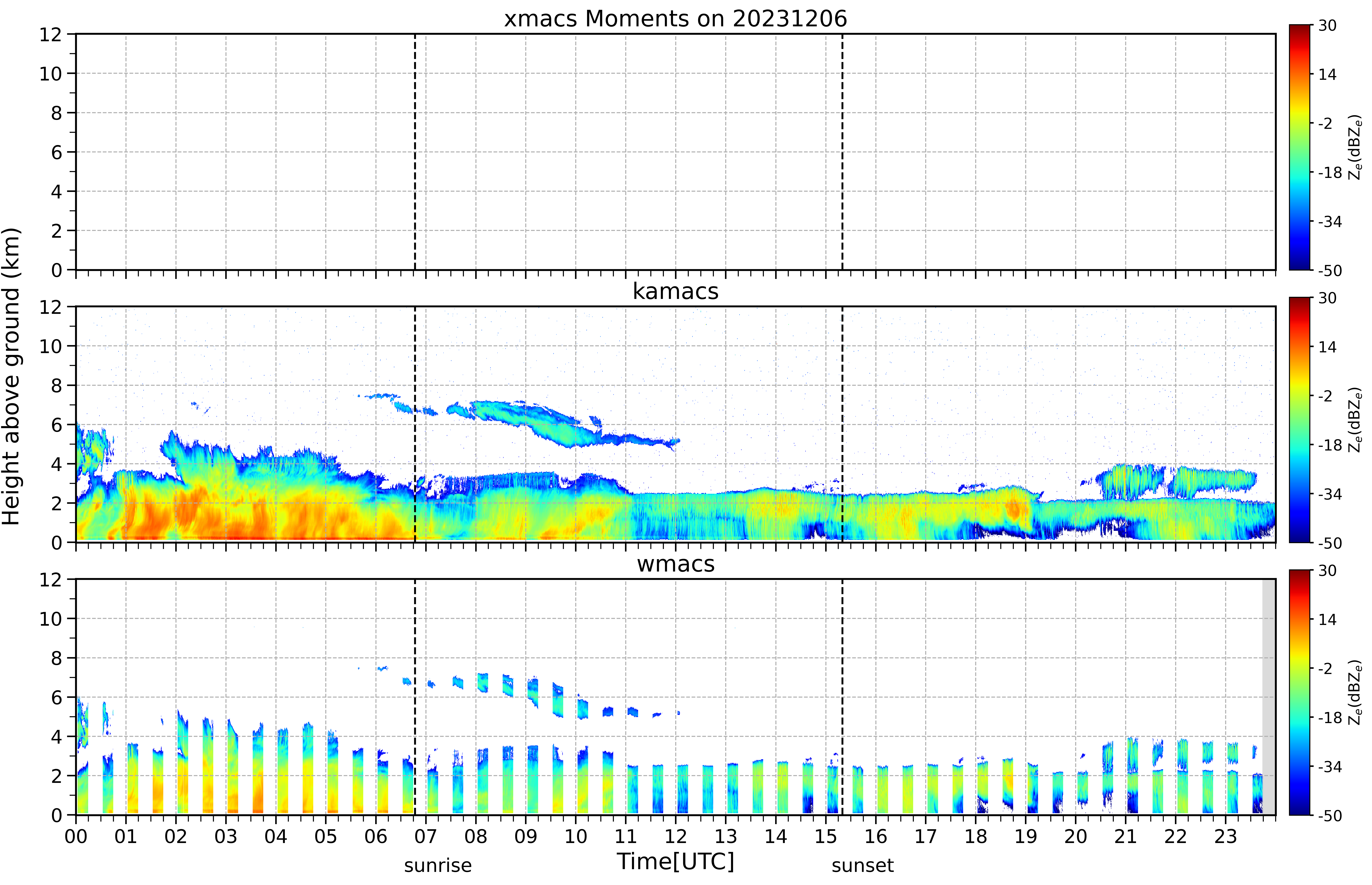Screen dimensions: 1372x885
Task: Click the kamacs panel title
Action: pos(675,291)
